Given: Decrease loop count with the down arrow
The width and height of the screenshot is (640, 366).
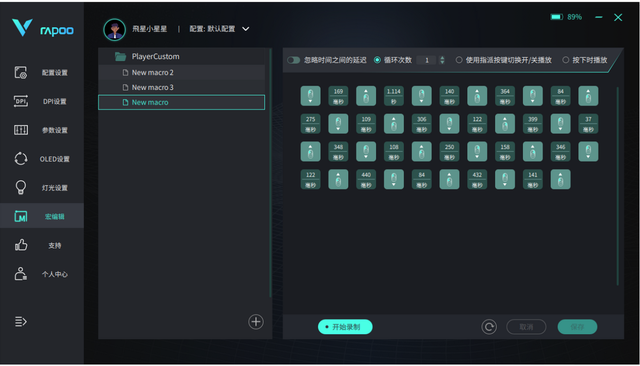Looking at the screenshot, I should tap(442, 62).
